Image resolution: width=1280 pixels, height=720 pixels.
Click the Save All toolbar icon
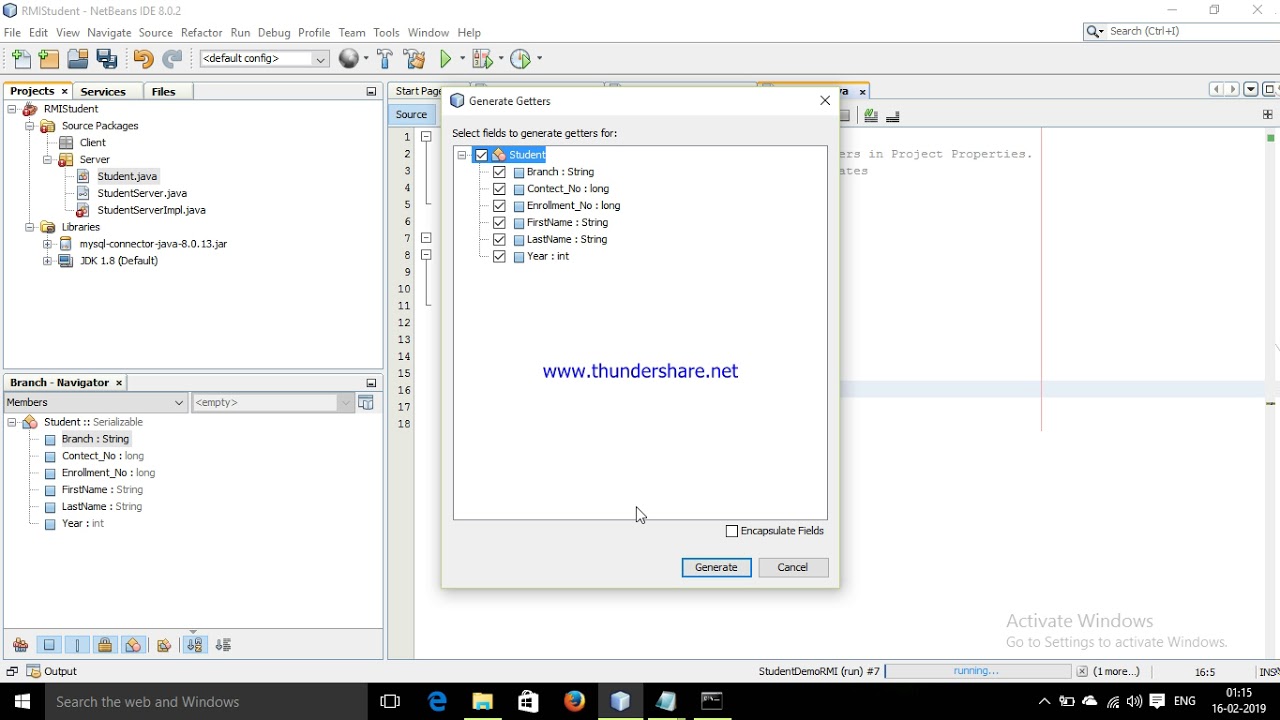(x=107, y=59)
